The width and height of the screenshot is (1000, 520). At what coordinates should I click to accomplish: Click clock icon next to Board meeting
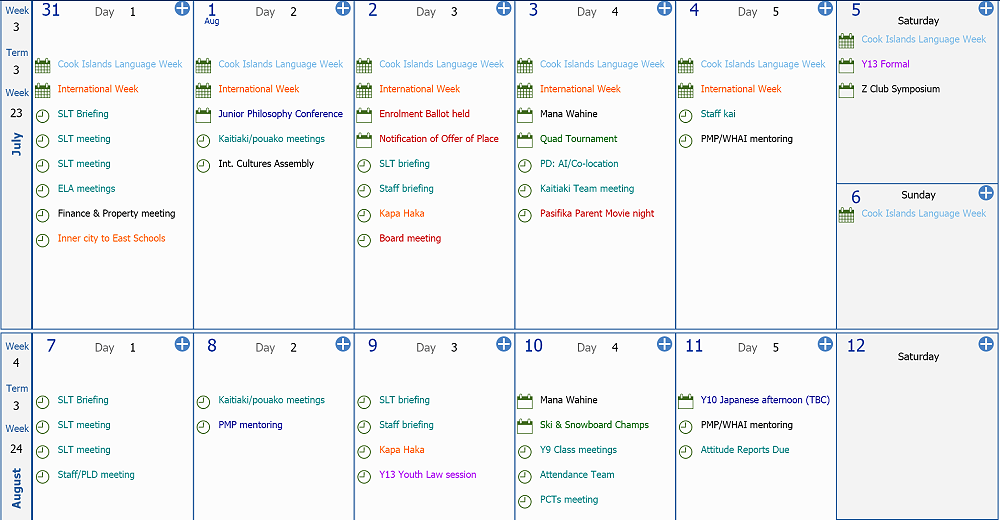(364, 240)
